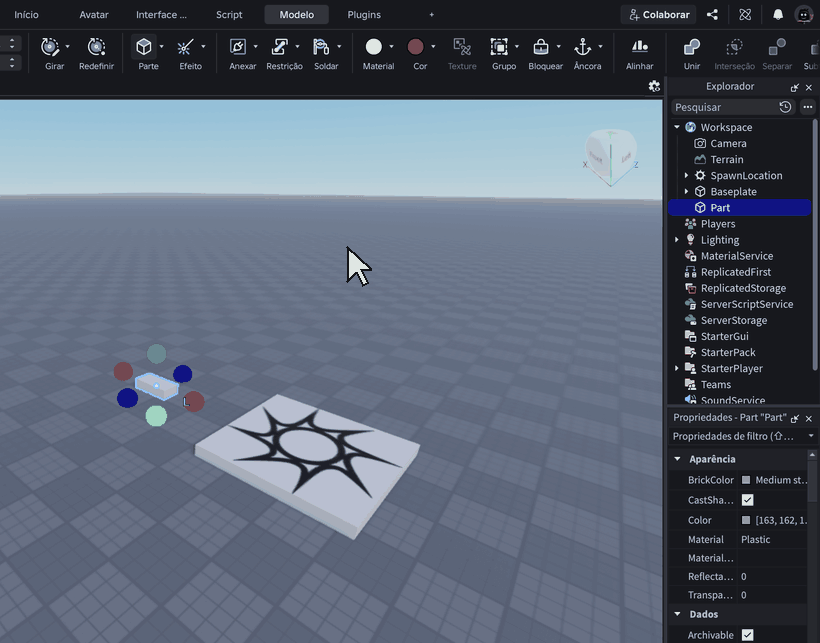
Task: Click the Cor color swatch
Action: 415,47
